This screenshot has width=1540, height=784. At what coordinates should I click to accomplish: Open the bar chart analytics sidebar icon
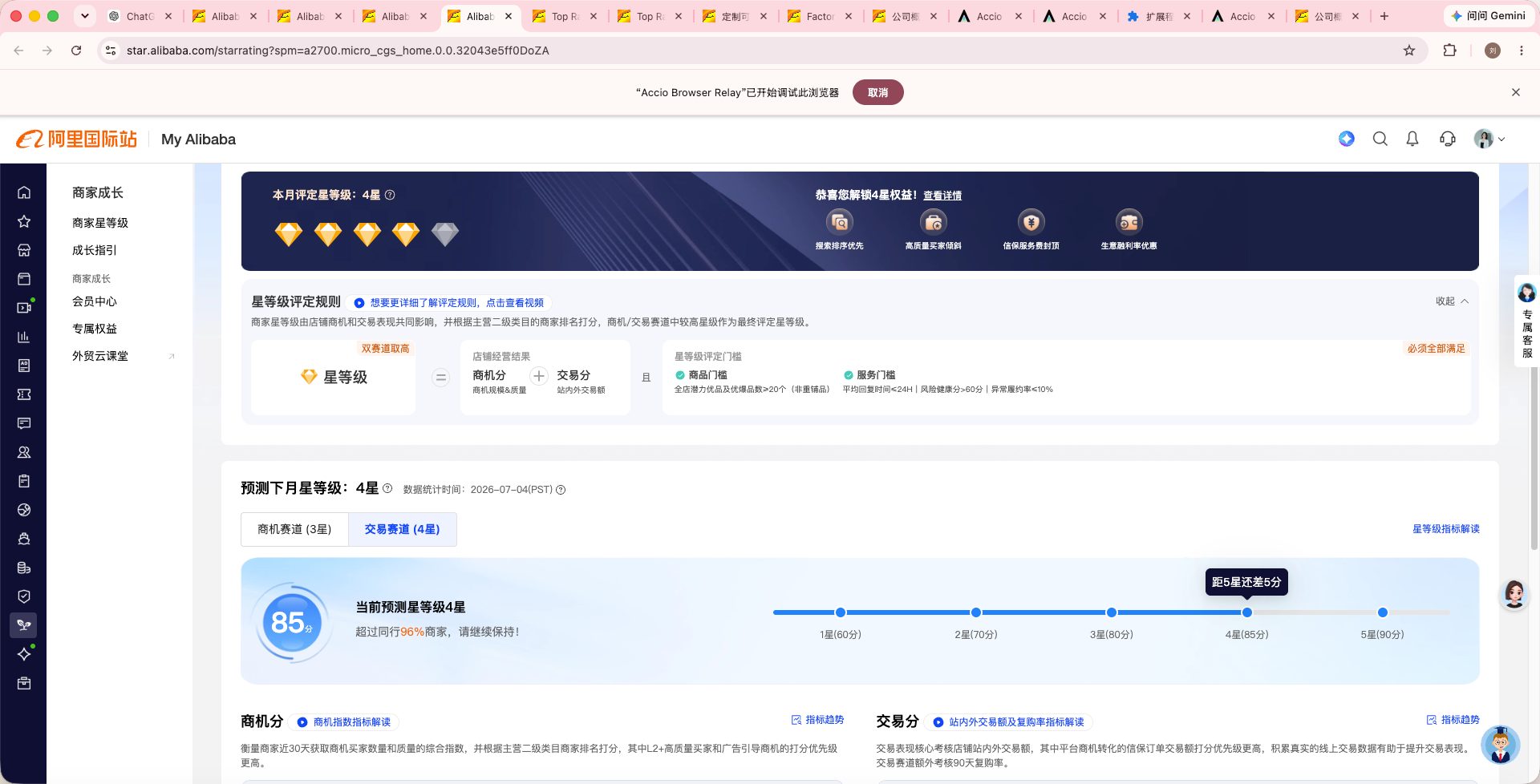tap(24, 337)
